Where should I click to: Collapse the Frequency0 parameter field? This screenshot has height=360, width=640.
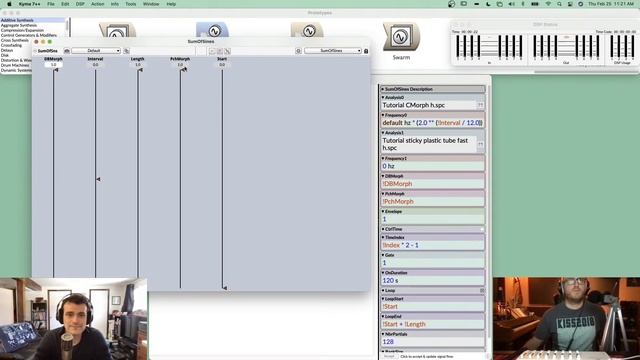coord(383,115)
